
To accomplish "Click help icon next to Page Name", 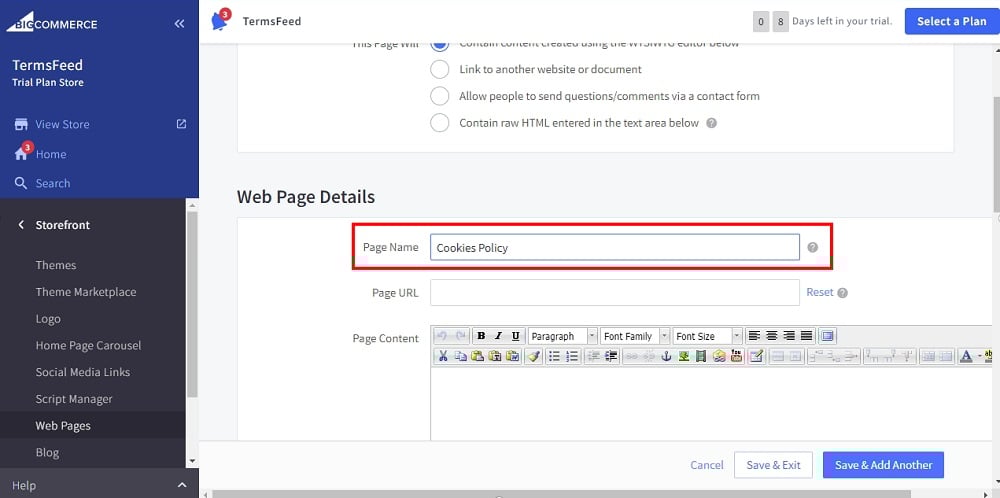I will pos(812,247).
